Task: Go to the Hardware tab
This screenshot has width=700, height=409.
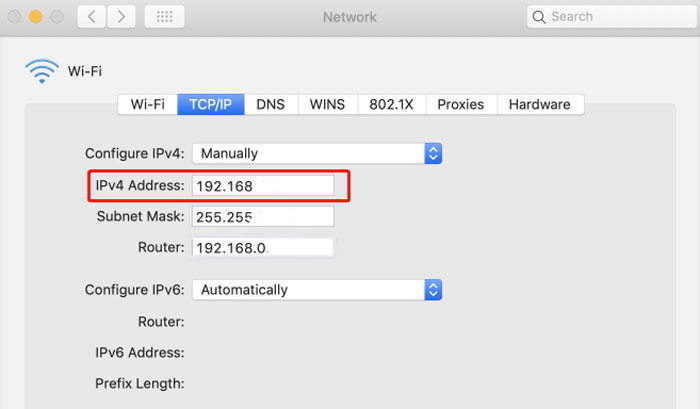Action: coord(539,104)
